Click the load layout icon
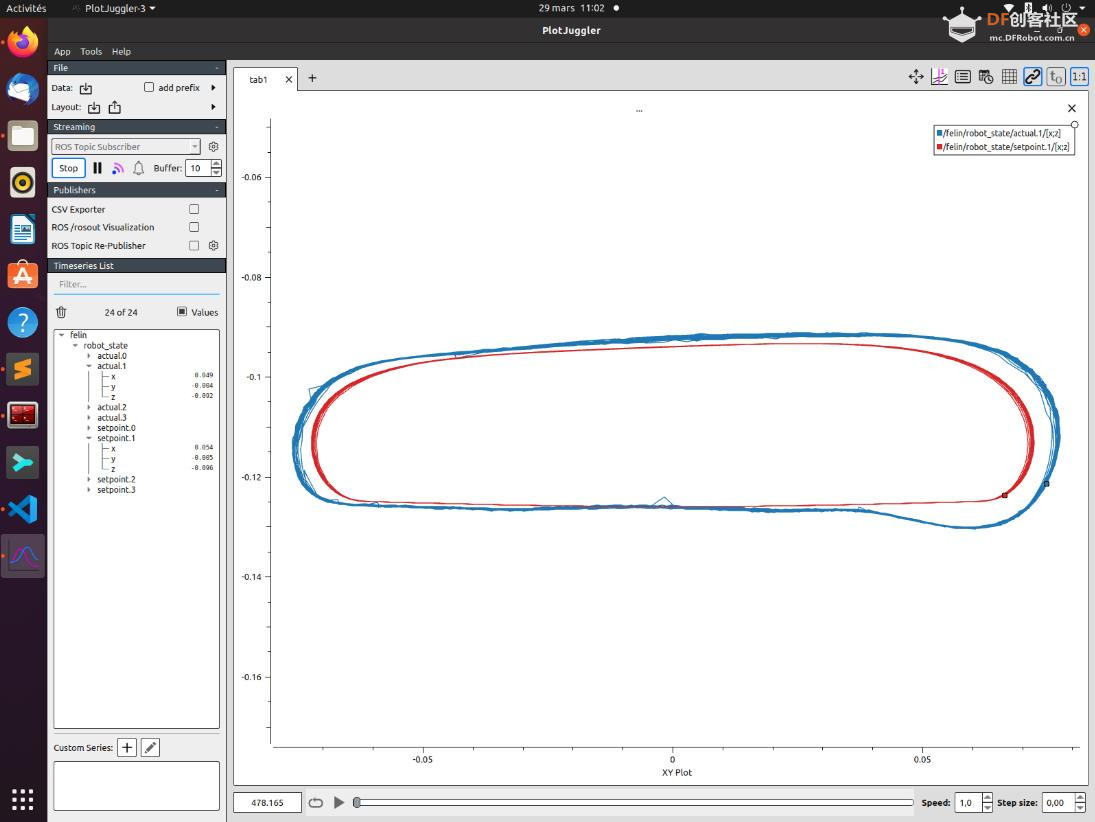1095x822 pixels. click(x=94, y=108)
